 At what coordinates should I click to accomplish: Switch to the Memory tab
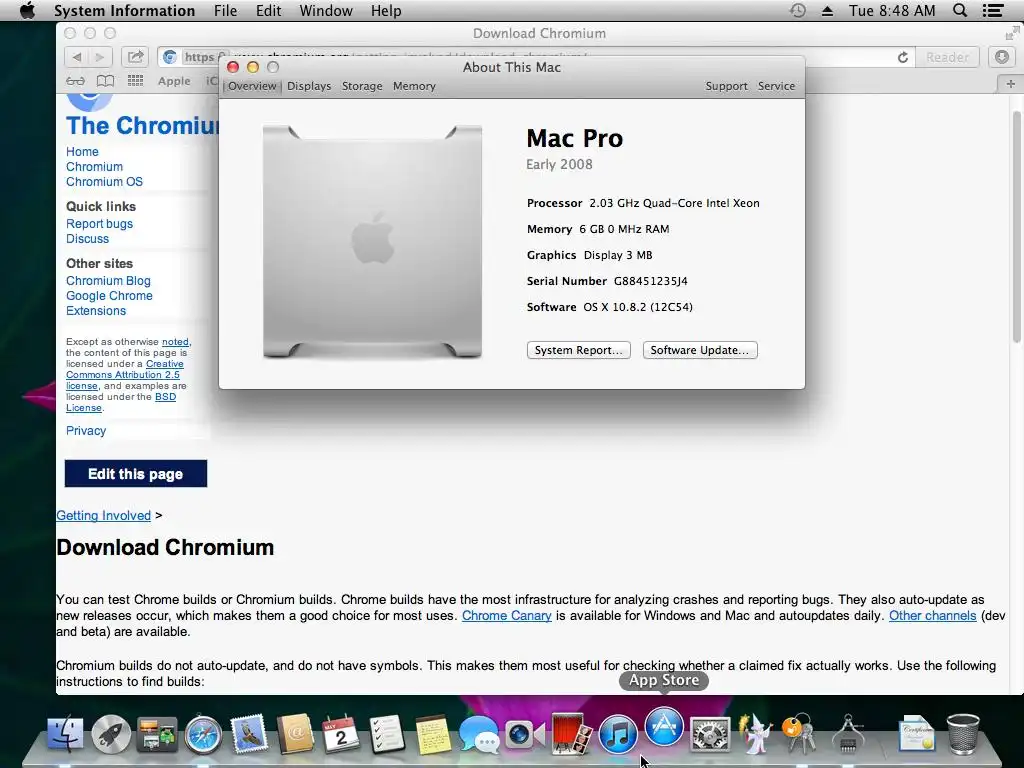point(414,86)
